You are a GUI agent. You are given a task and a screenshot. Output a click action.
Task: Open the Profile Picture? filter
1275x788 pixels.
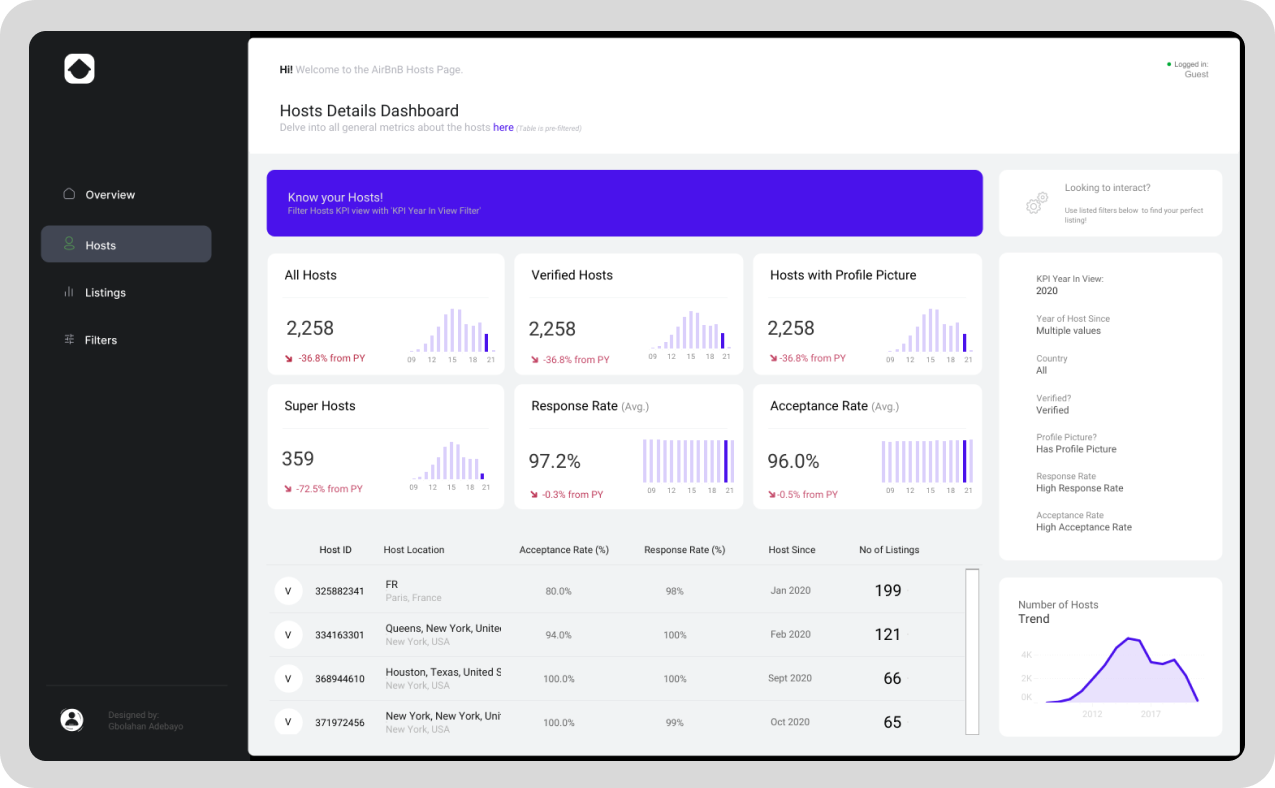(x=1076, y=443)
